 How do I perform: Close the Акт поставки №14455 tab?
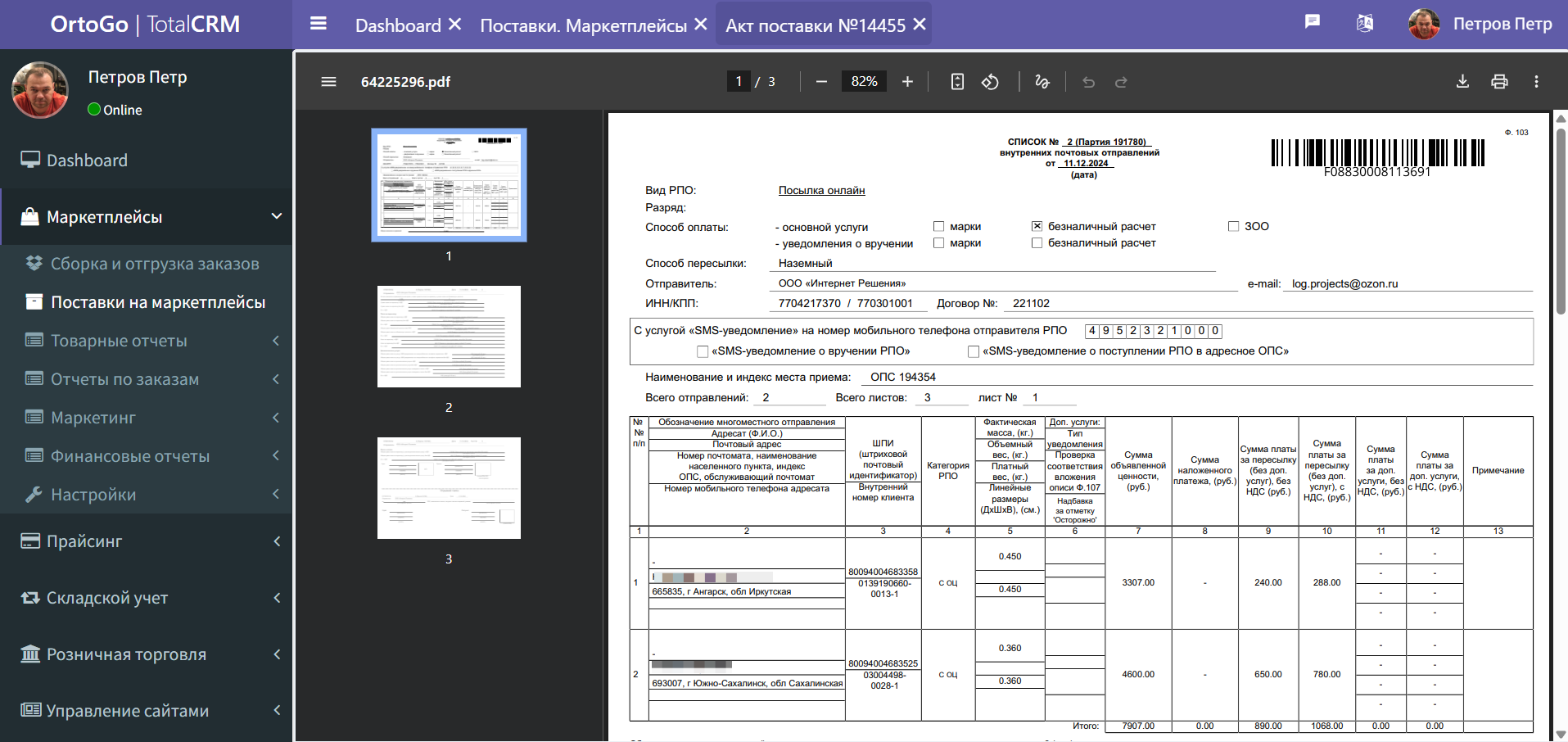pos(920,25)
